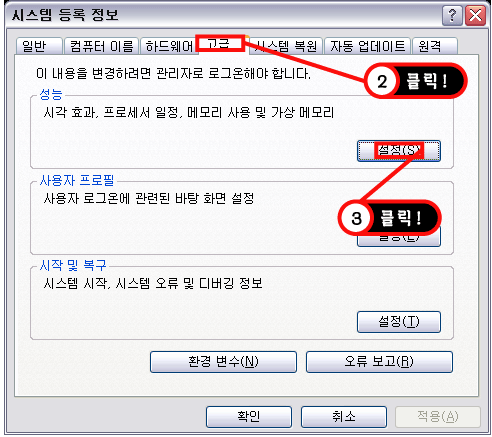This screenshot has width=492, height=437.
Task: Click the 사용자 프로필 설정 button
Action: point(399,237)
